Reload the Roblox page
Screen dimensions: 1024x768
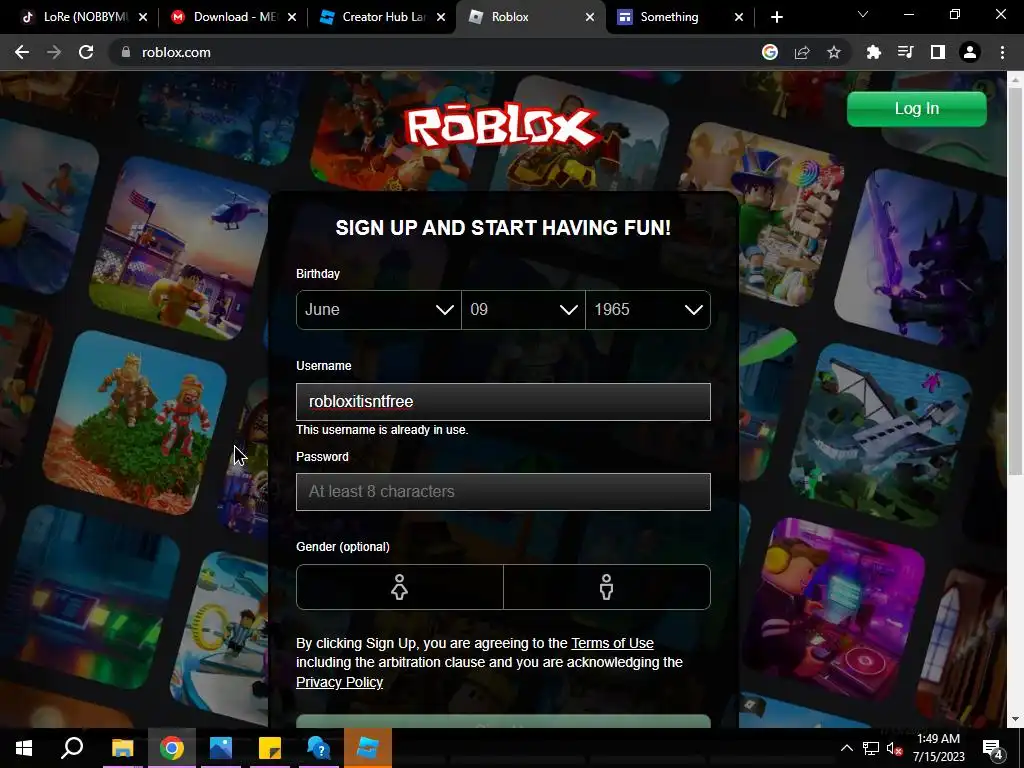pos(86,52)
